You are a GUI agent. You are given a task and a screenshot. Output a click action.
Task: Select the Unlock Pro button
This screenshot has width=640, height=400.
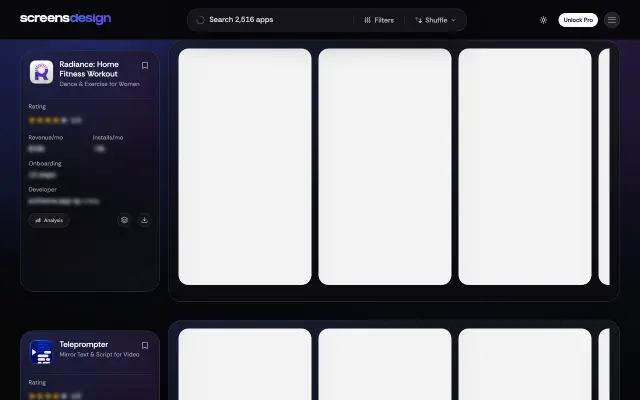(x=578, y=20)
